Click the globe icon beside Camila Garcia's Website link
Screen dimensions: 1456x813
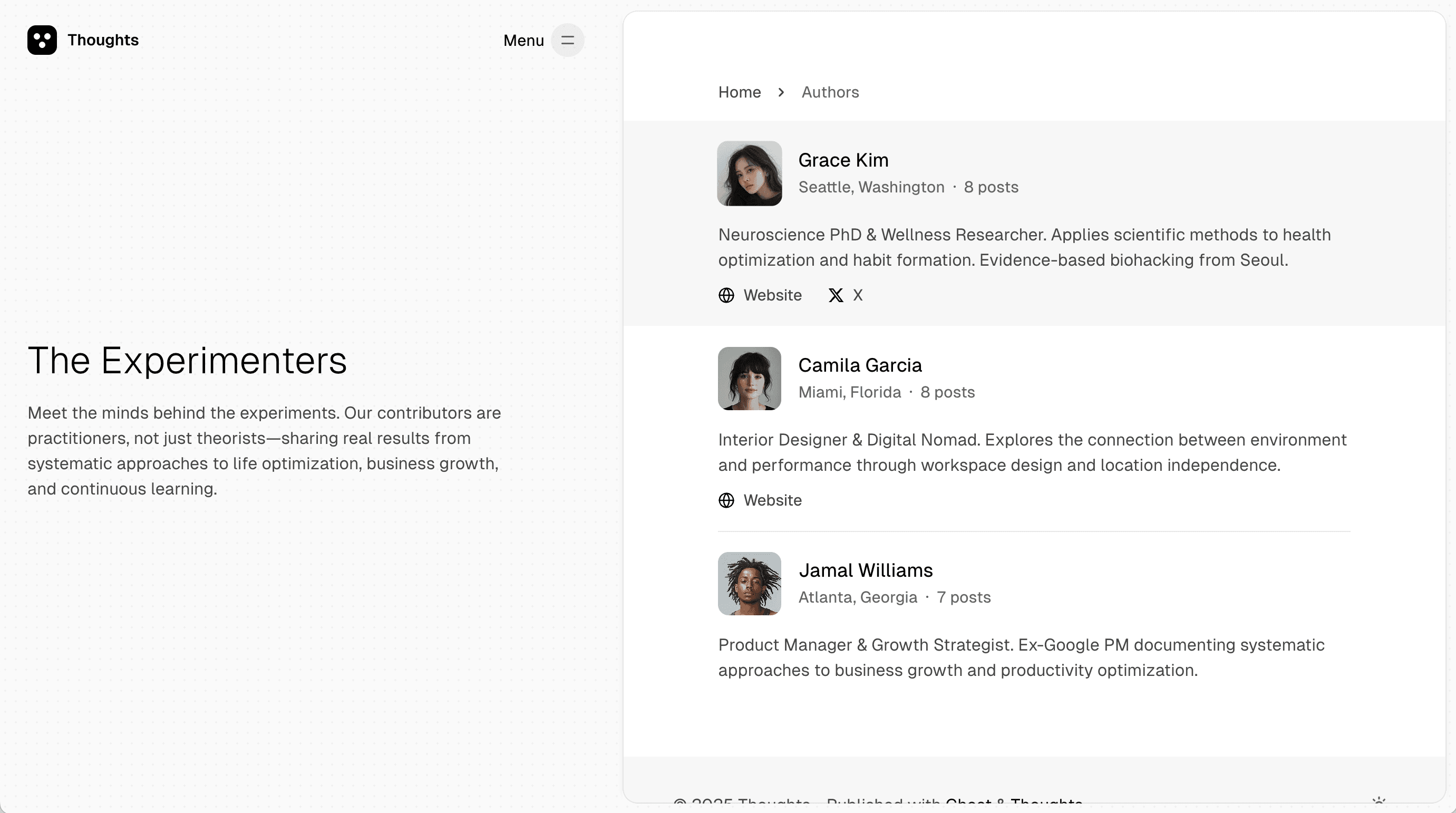(726, 500)
